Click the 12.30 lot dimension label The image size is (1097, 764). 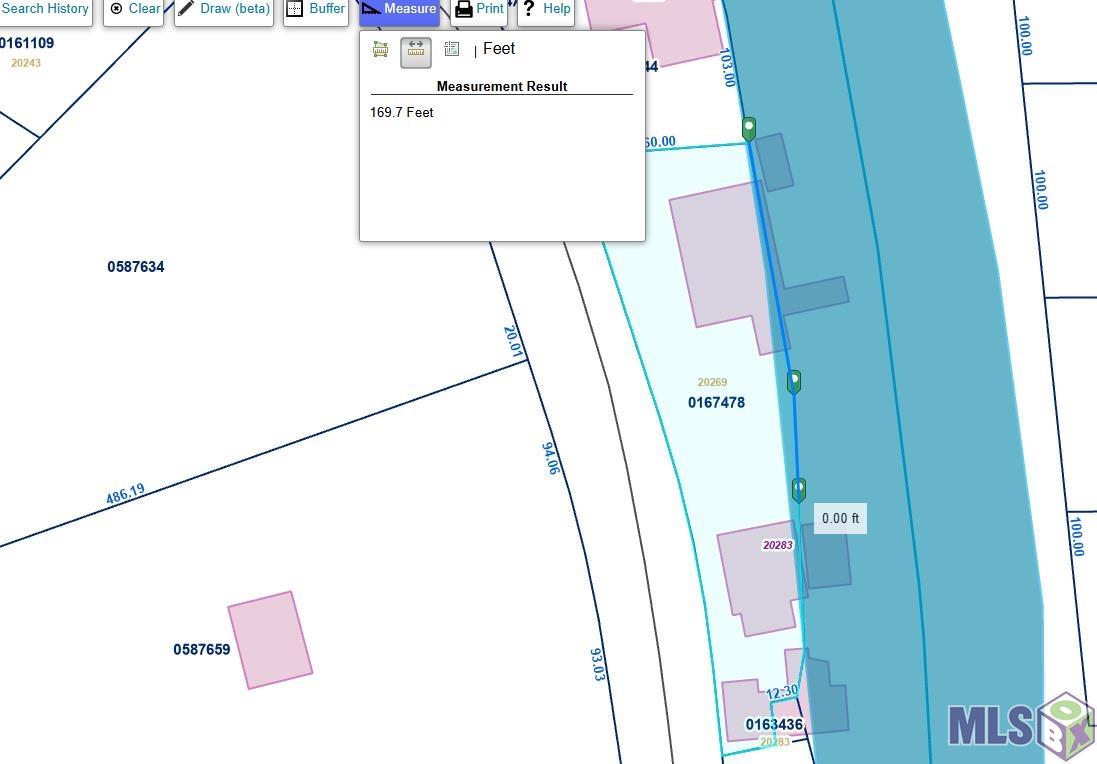[781, 693]
